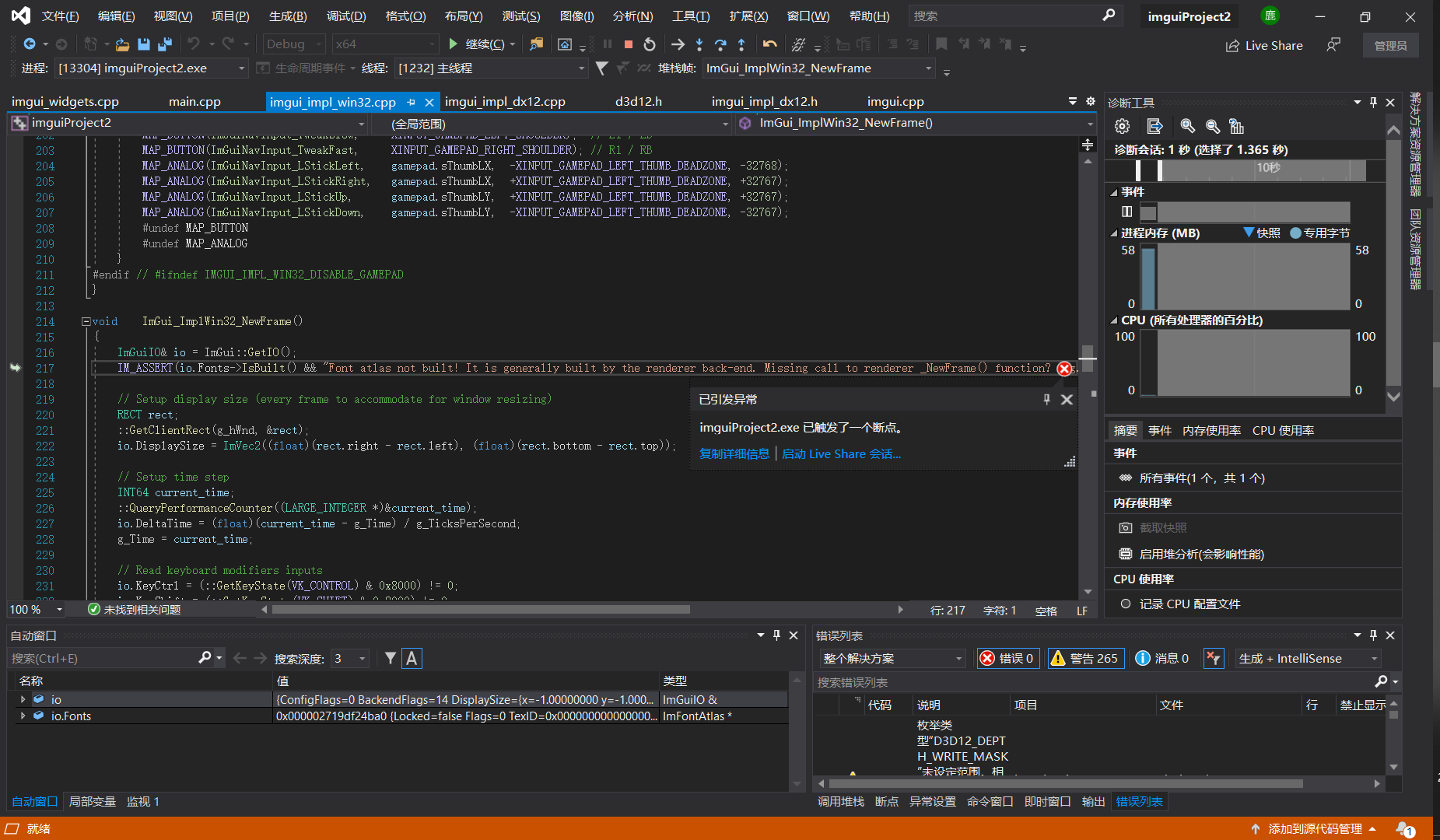Viewport: 1440px width, 840px height.
Task: Open the 调试(D) menu
Action: click(x=346, y=16)
